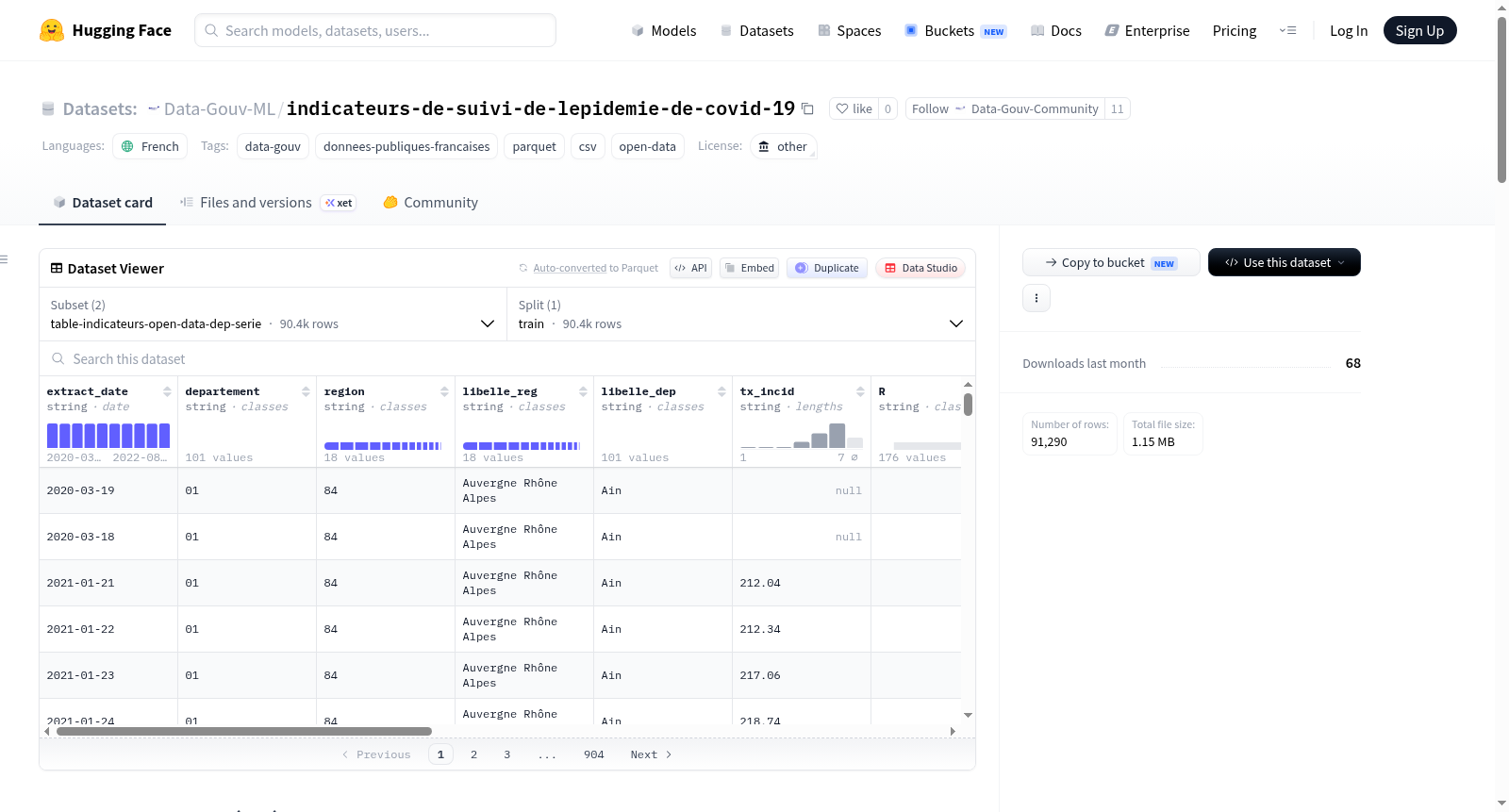Switch to the Community tab
This screenshot has width=1509, height=812.
(430, 202)
